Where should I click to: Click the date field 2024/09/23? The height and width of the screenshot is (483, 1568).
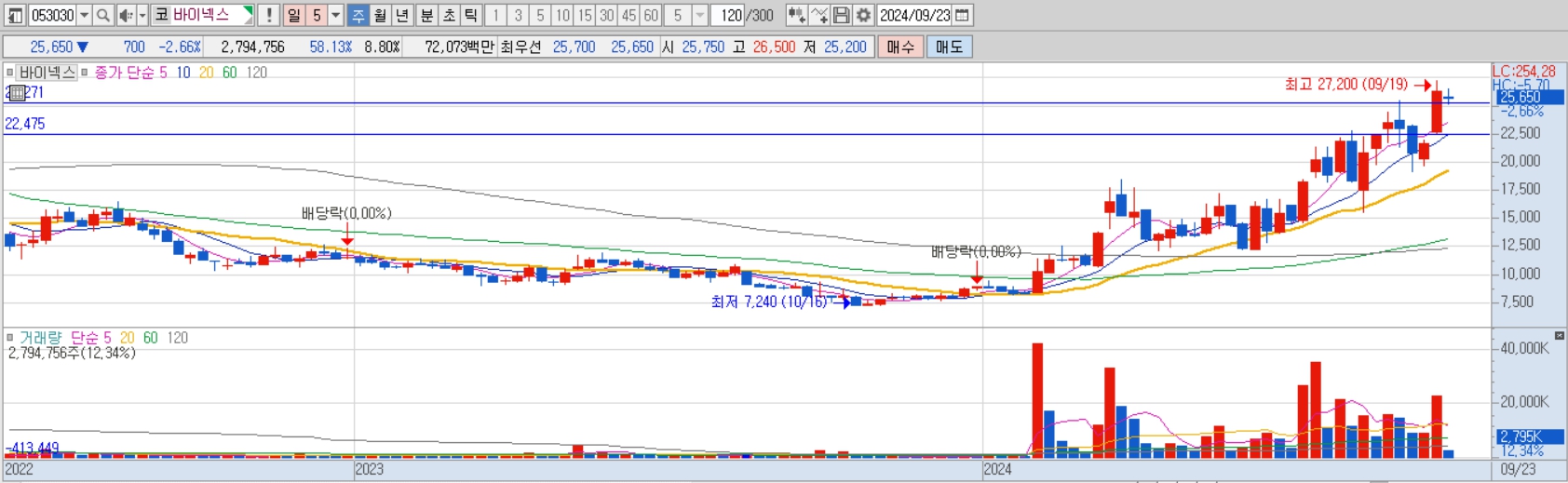click(x=915, y=15)
